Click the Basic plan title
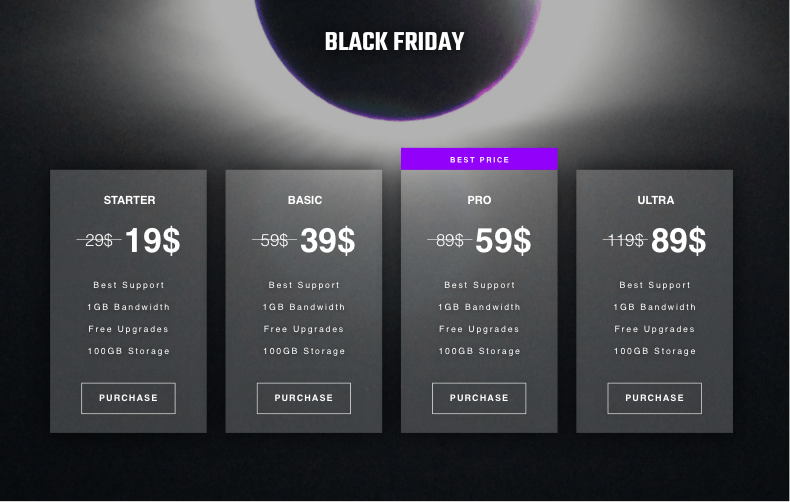This screenshot has height=502, width=790. 304,200
